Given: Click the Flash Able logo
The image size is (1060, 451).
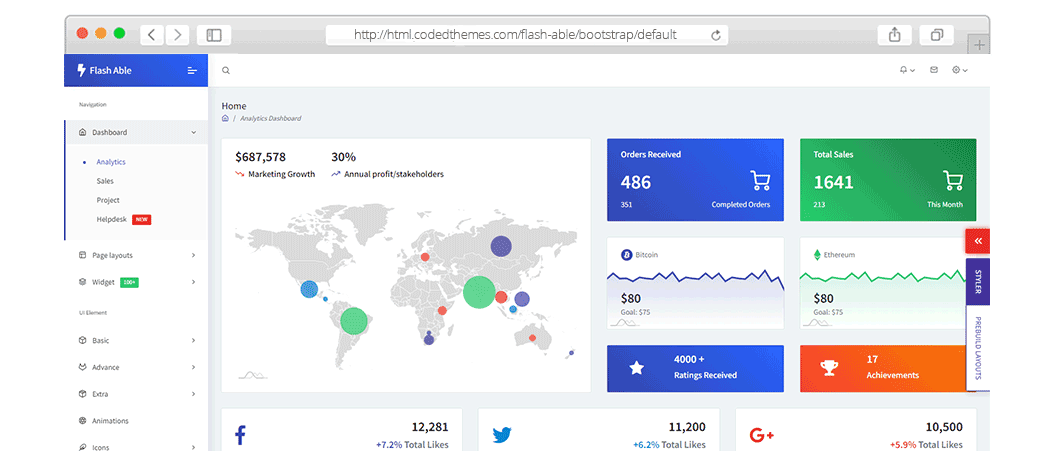Looking at the screenshot, I should click(105, 70).
